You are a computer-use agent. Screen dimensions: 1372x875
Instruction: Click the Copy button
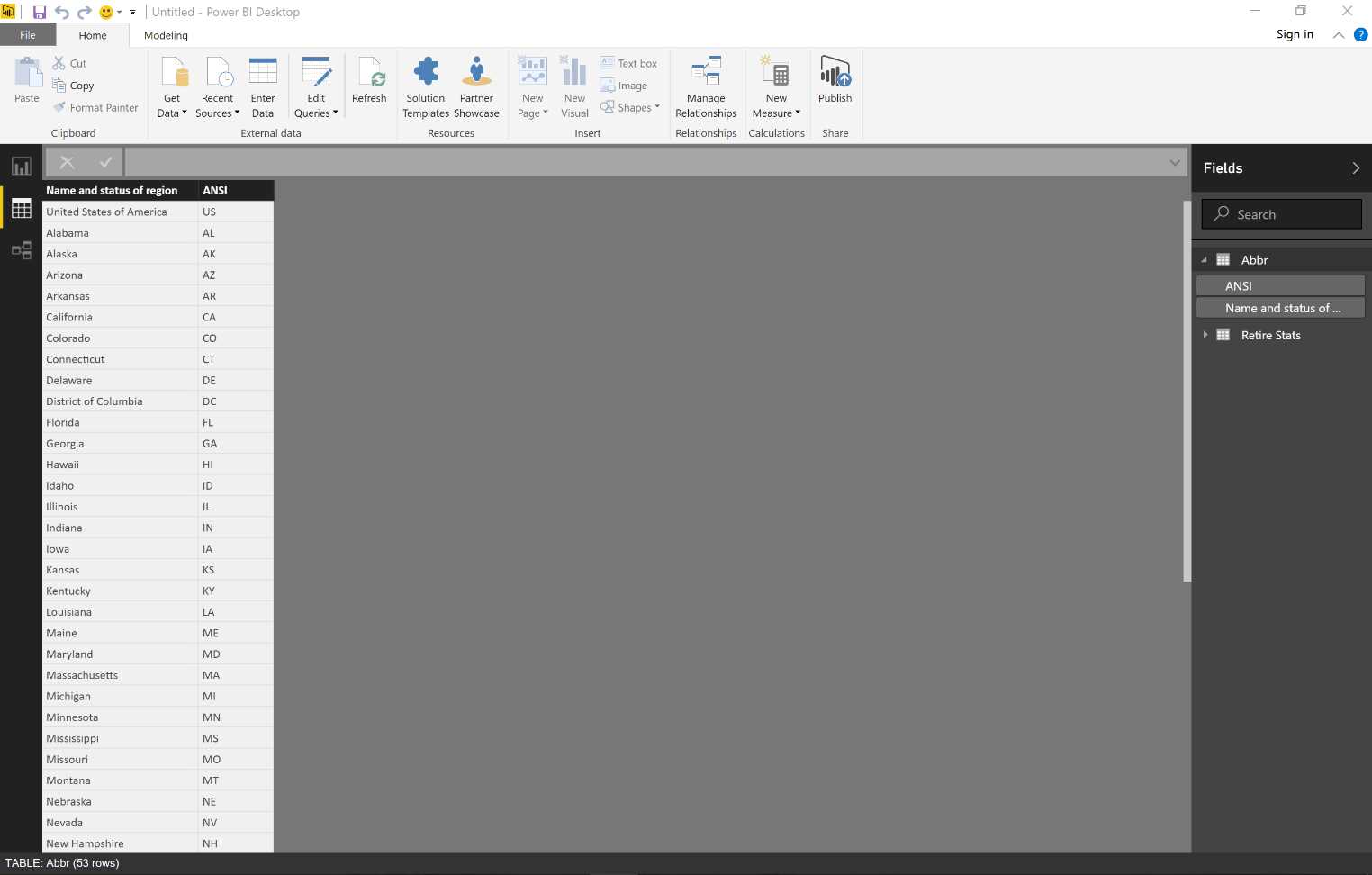73,86
